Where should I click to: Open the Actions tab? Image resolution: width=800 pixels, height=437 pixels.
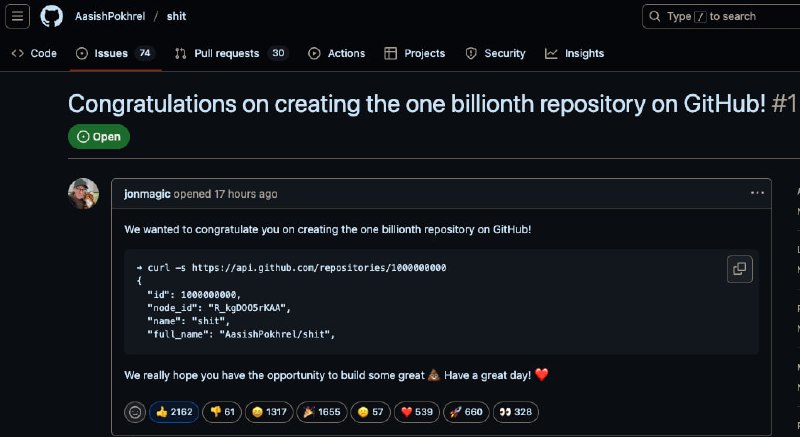337,54
